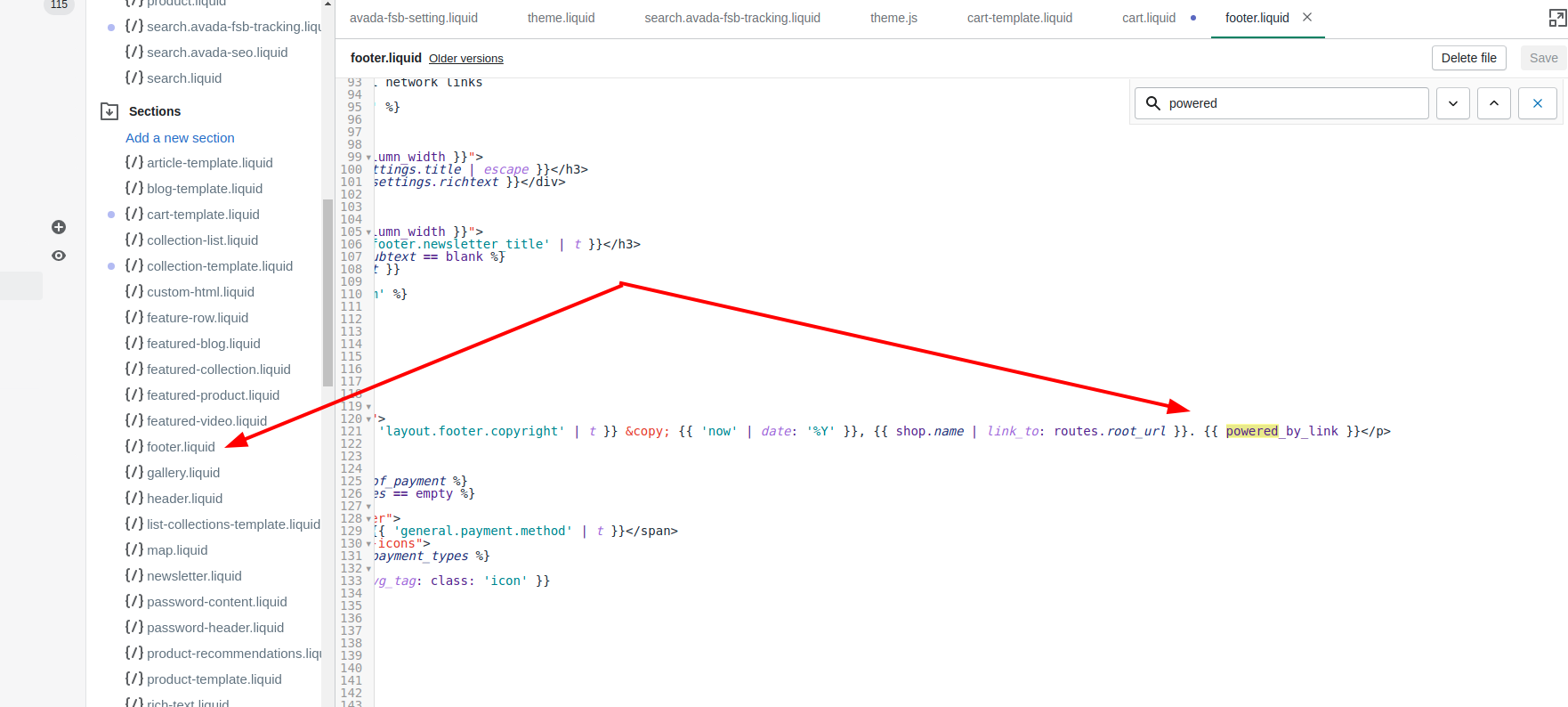
Task: Collapse code fold at line 120
Action: click(368, 419)
